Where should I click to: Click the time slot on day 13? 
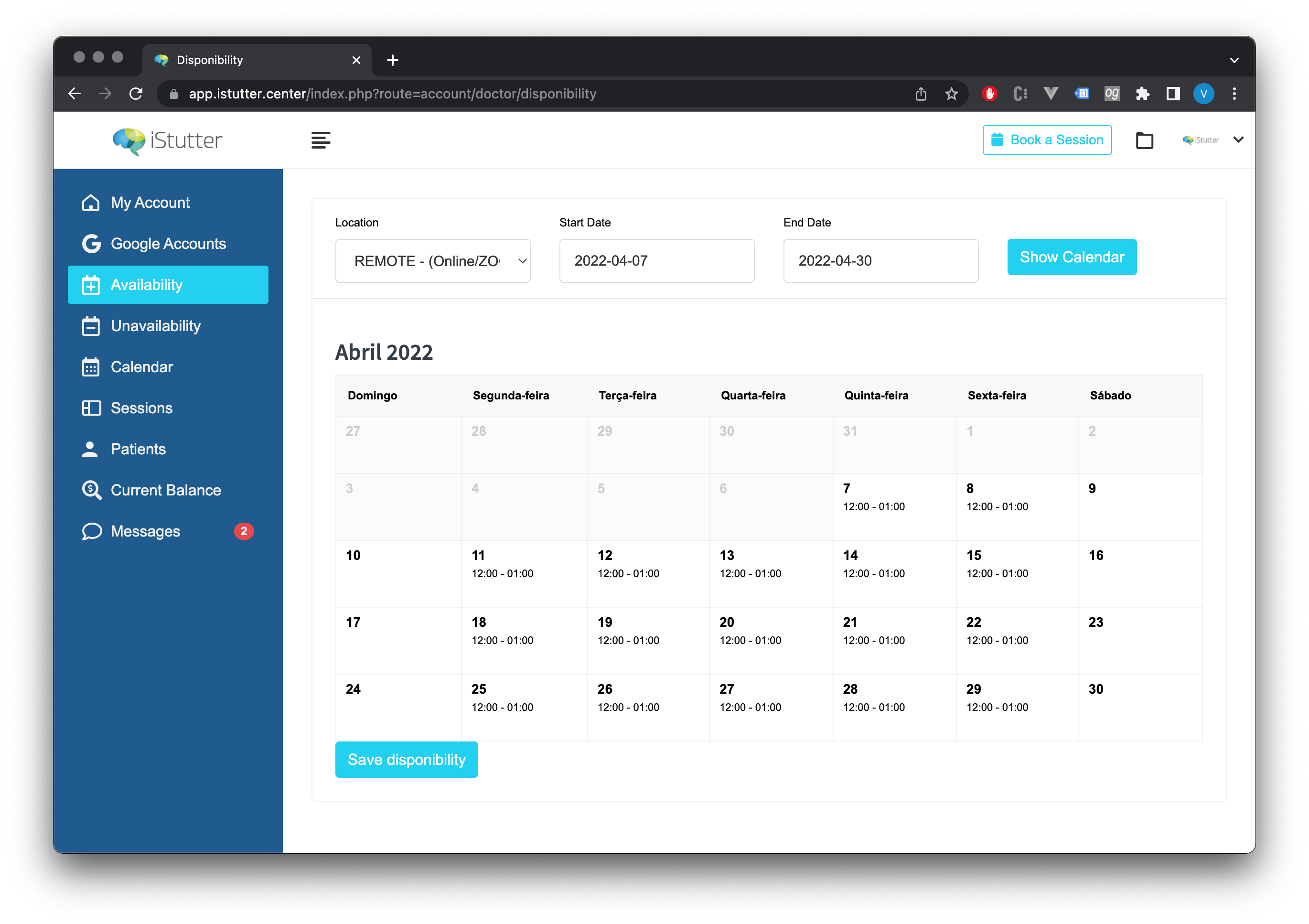(750, 573)
